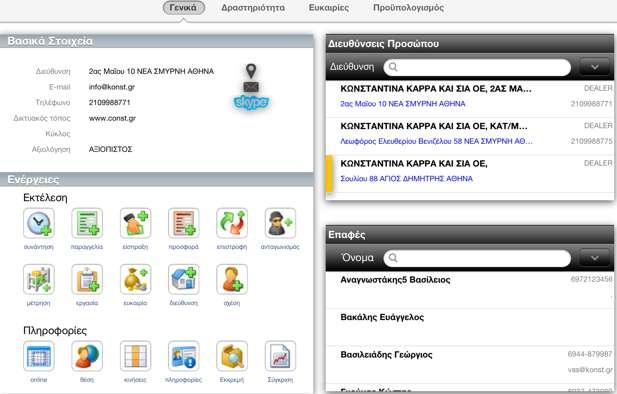617x394 pixels.
Task: Open the map pin location icon
Action: coord(251,71)
